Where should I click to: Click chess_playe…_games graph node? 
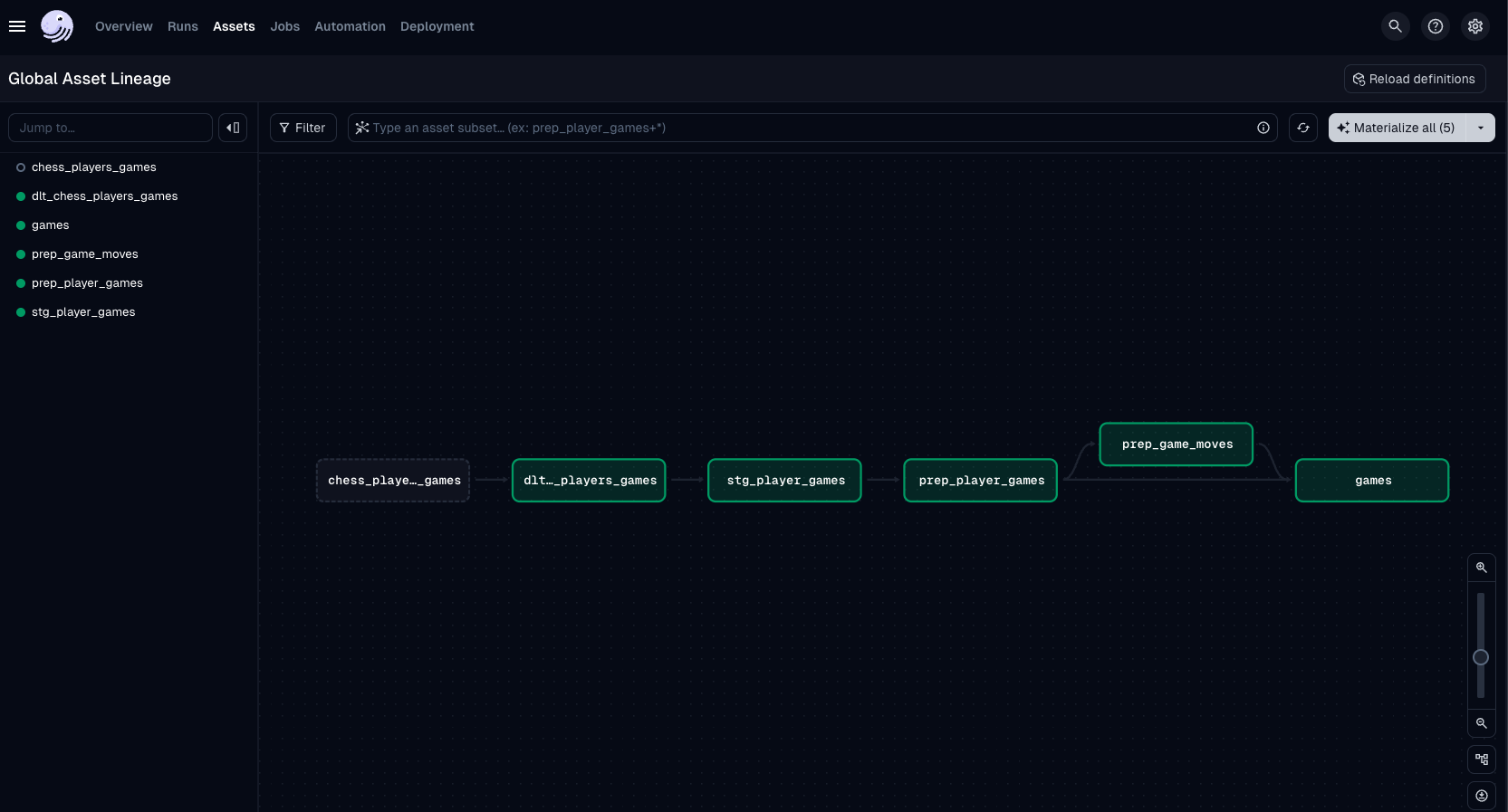pos(393,481)
